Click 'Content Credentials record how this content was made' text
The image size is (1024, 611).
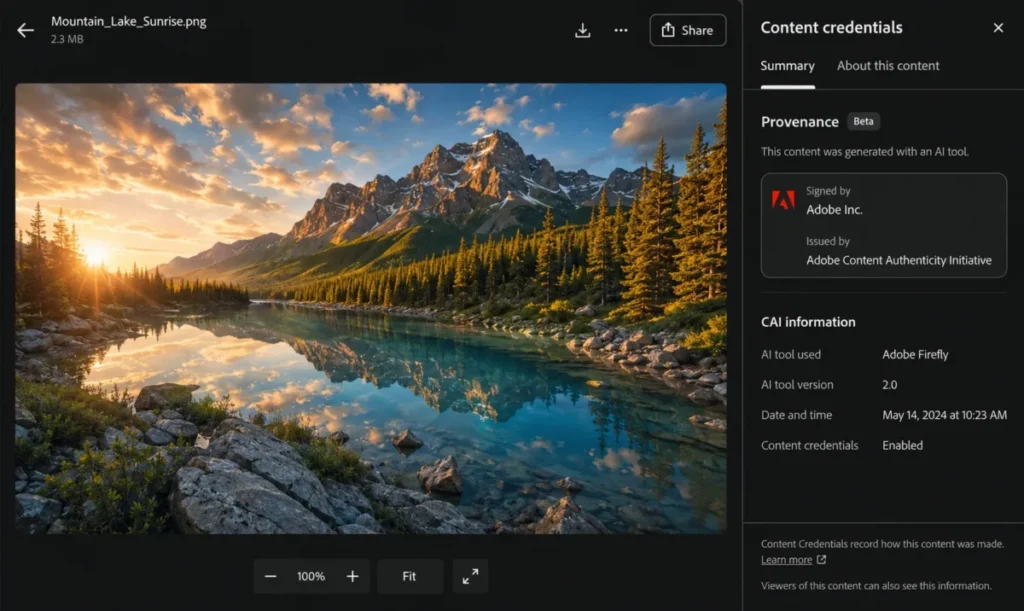point(882,544)
